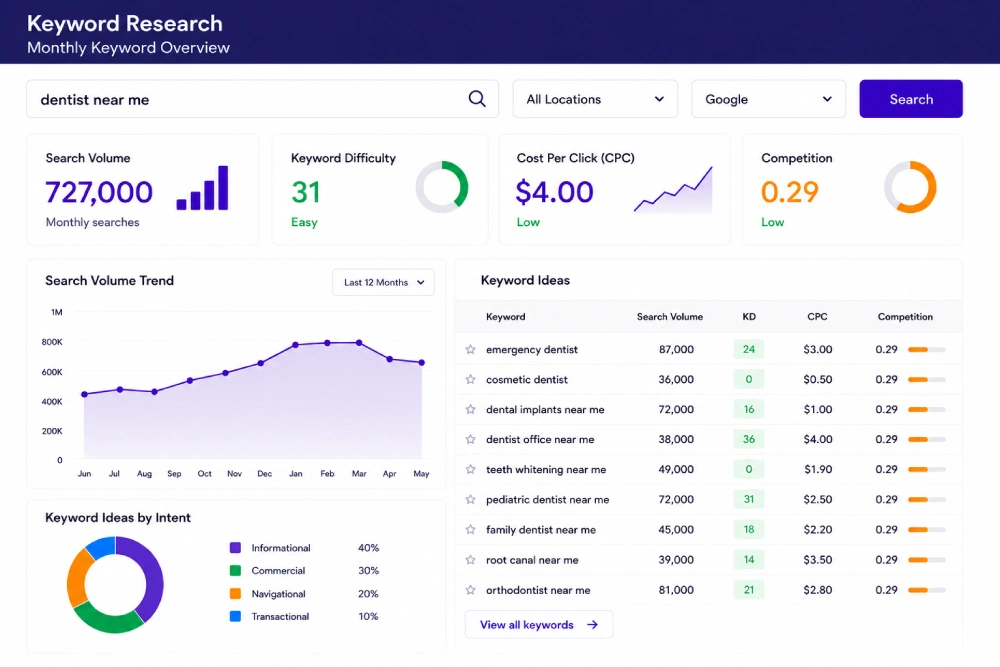The width and height of the screenshot is (1000, 667).
Task: Click the Feb data point on trend chart
Action: tap(327, 343)
